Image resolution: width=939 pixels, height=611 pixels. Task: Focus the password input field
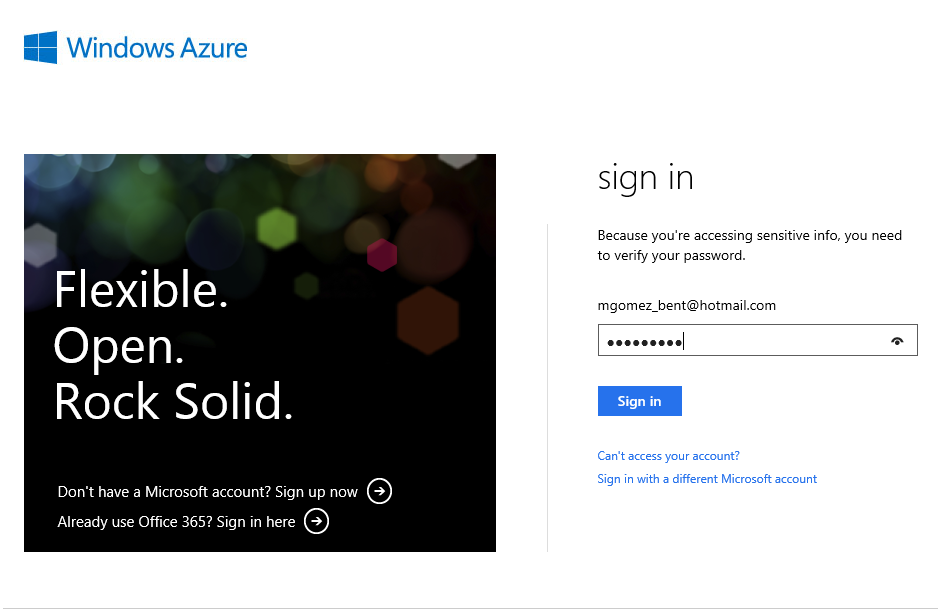pos(758,340)
